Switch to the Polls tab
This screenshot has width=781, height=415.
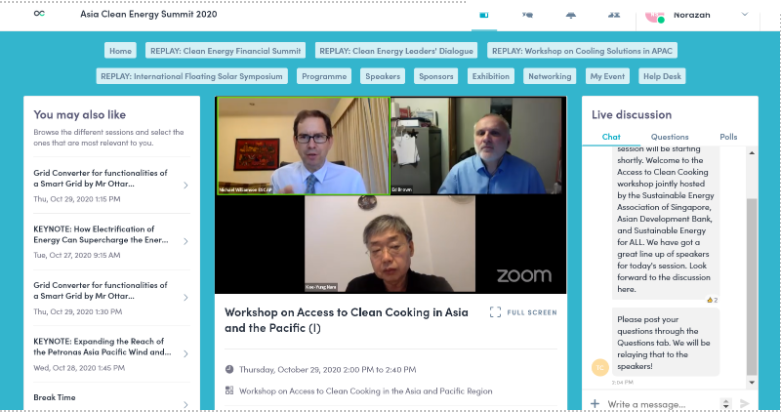click(x=728, y=137)
